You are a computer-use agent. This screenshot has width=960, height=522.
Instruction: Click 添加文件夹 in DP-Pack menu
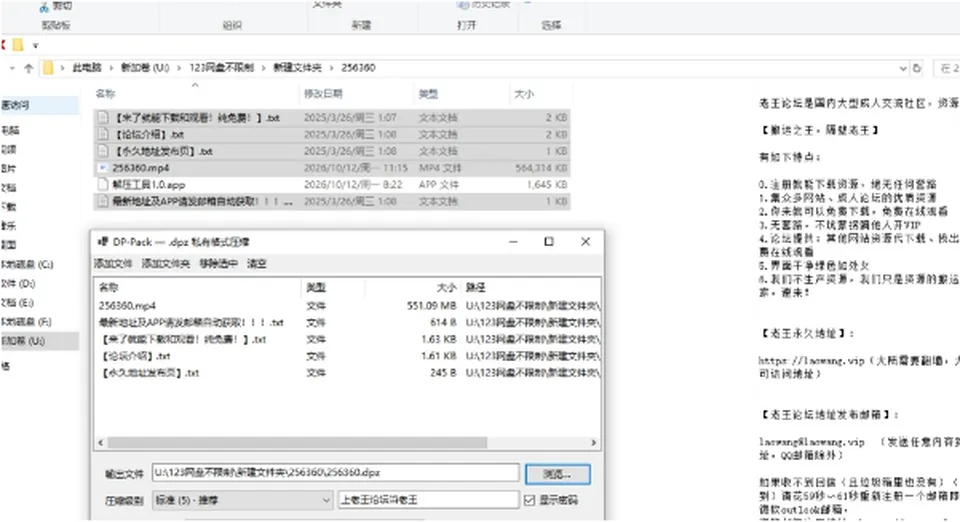(x=165, y=263)
